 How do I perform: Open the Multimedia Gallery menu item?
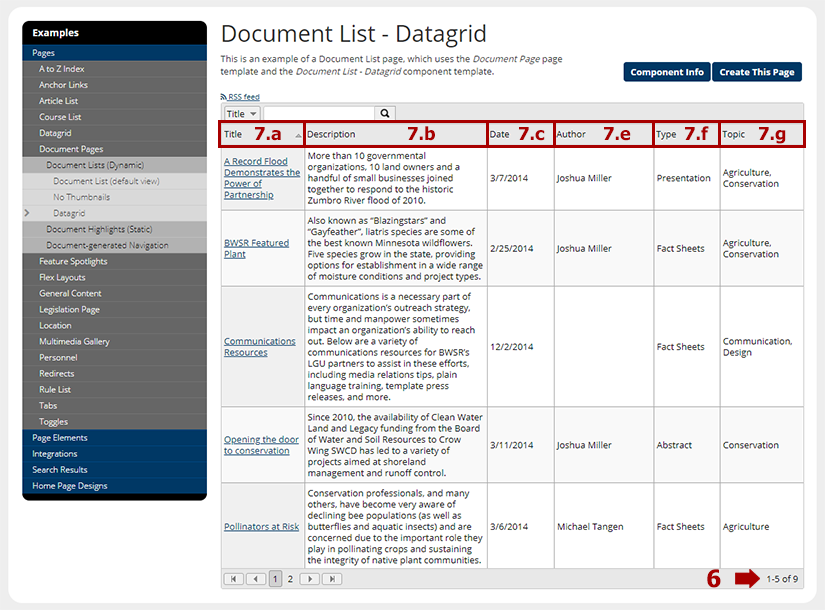[74, 342]
